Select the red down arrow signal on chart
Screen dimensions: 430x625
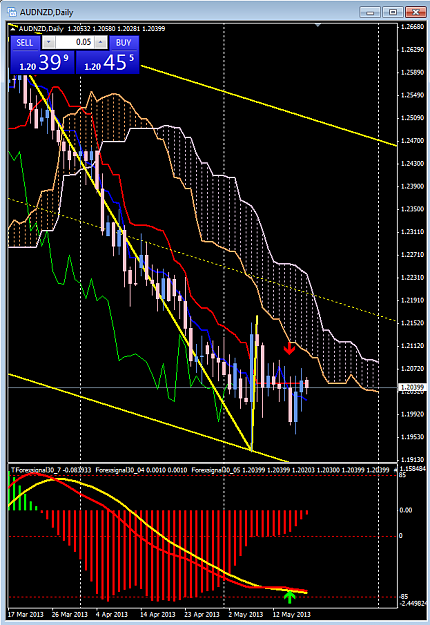tap(289, 349)
